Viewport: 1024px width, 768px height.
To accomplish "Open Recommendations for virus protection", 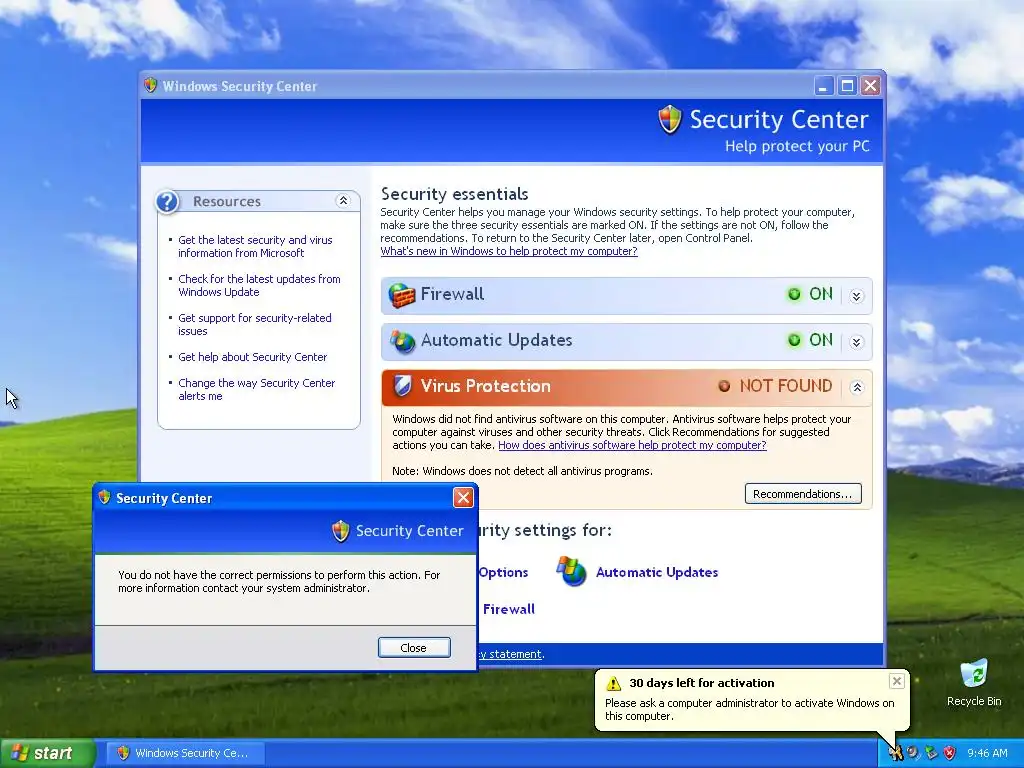I will point(803,494).
